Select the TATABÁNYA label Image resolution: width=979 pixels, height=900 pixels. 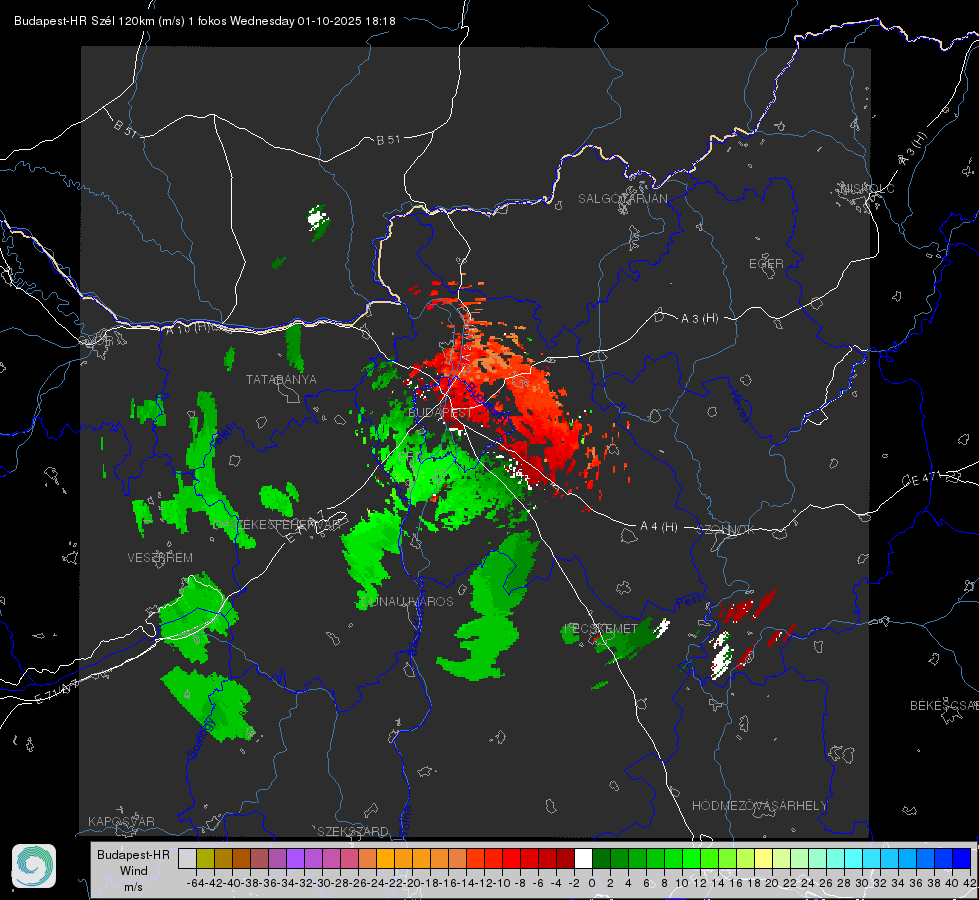[x=281, y=379]
